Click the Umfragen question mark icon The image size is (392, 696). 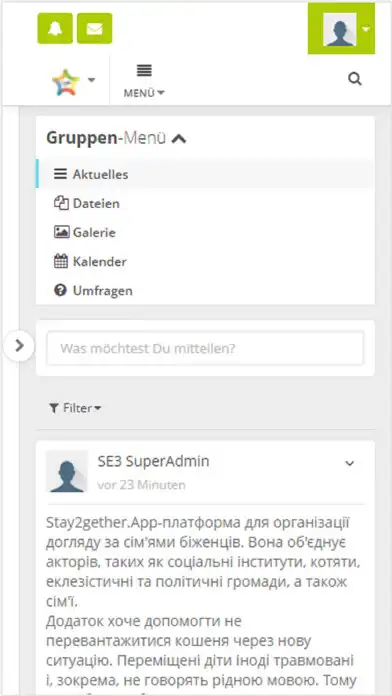click(60, 291)
